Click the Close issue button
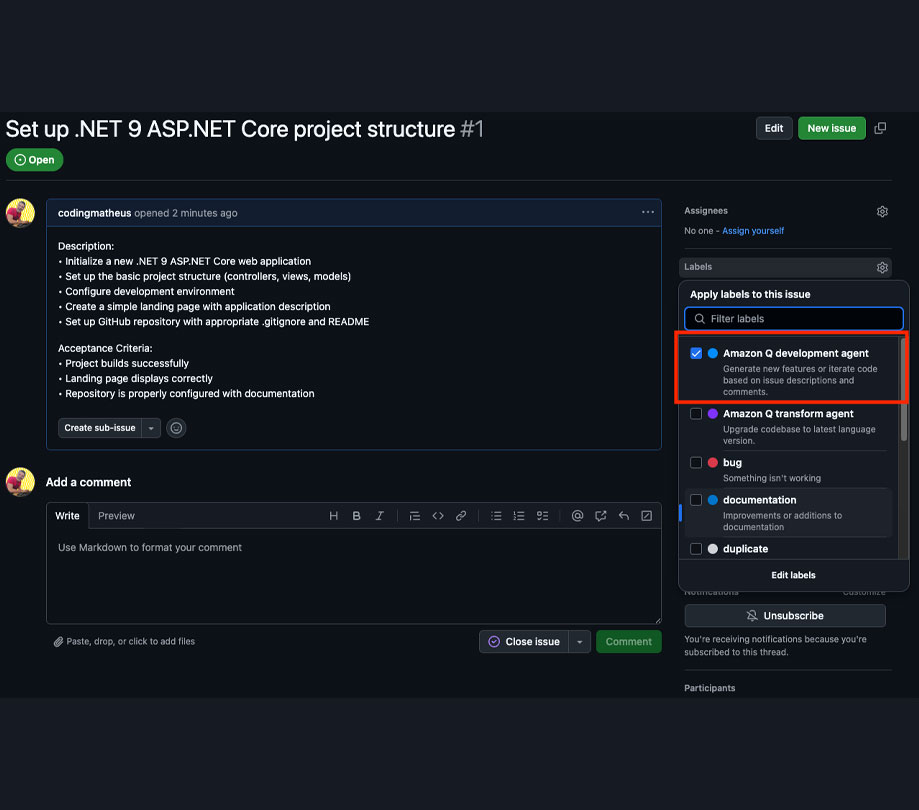 [524, 642]
